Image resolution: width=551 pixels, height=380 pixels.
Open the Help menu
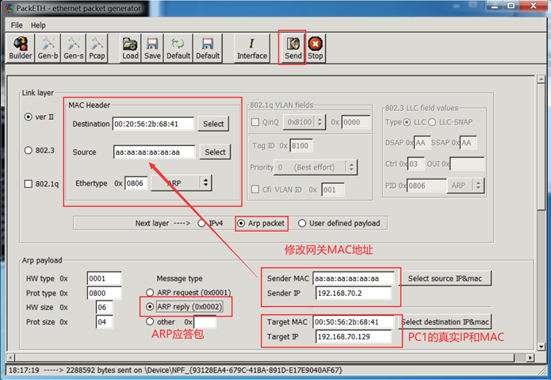(x=38, y=25)
